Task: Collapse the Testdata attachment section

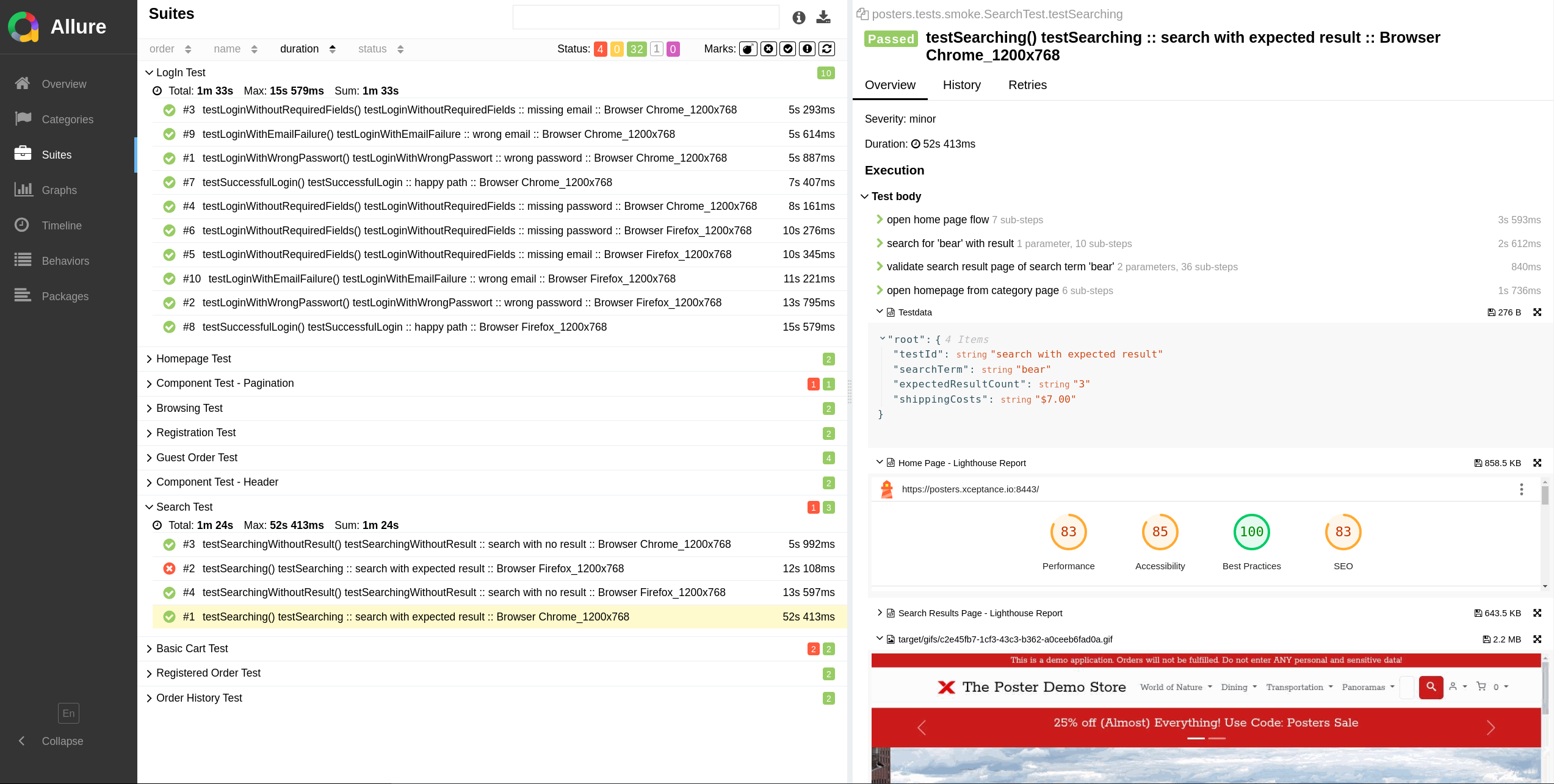Action: point(880,312)
